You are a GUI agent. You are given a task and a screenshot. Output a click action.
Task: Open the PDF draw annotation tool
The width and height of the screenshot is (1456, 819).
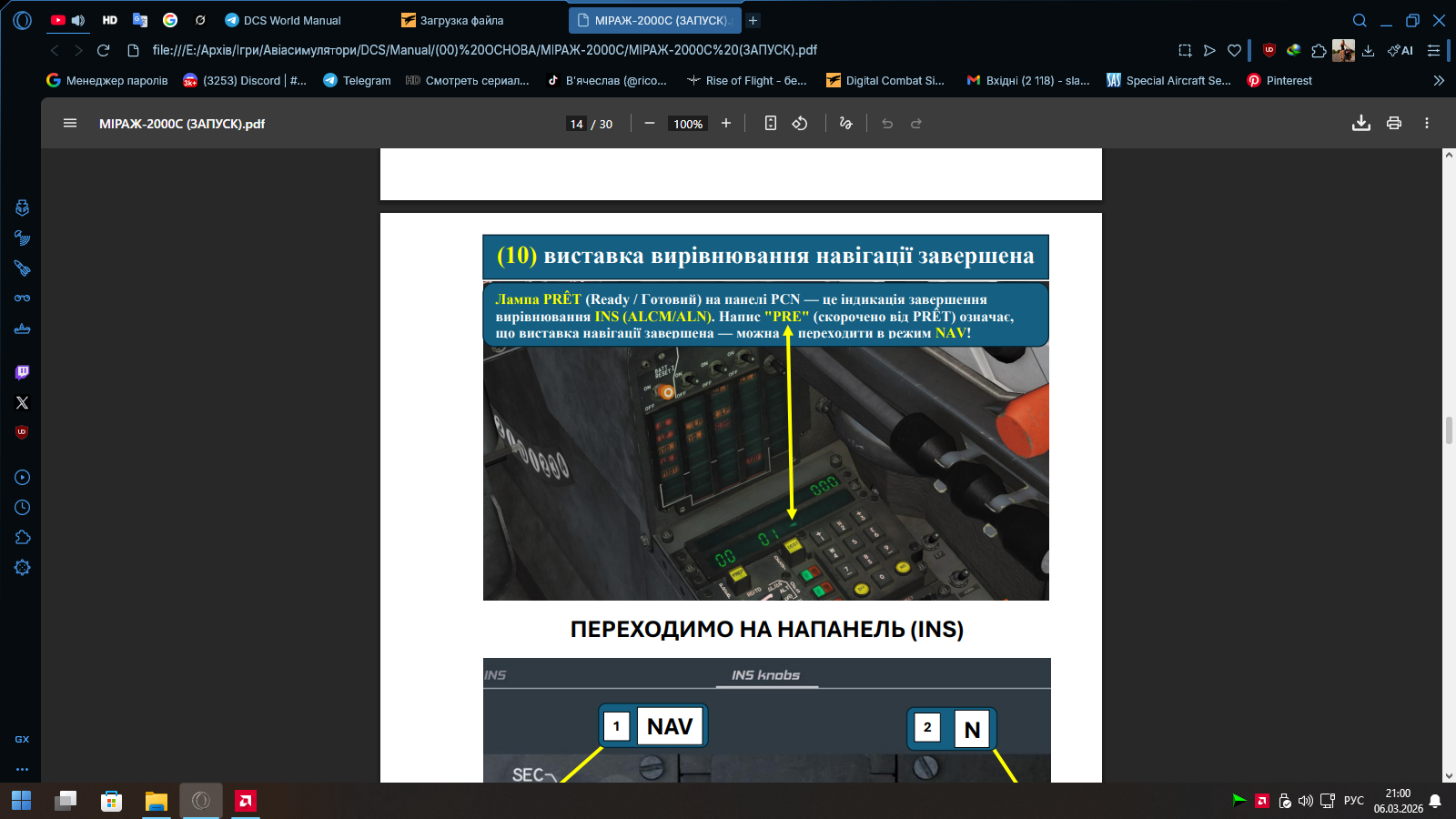(845, 124)
